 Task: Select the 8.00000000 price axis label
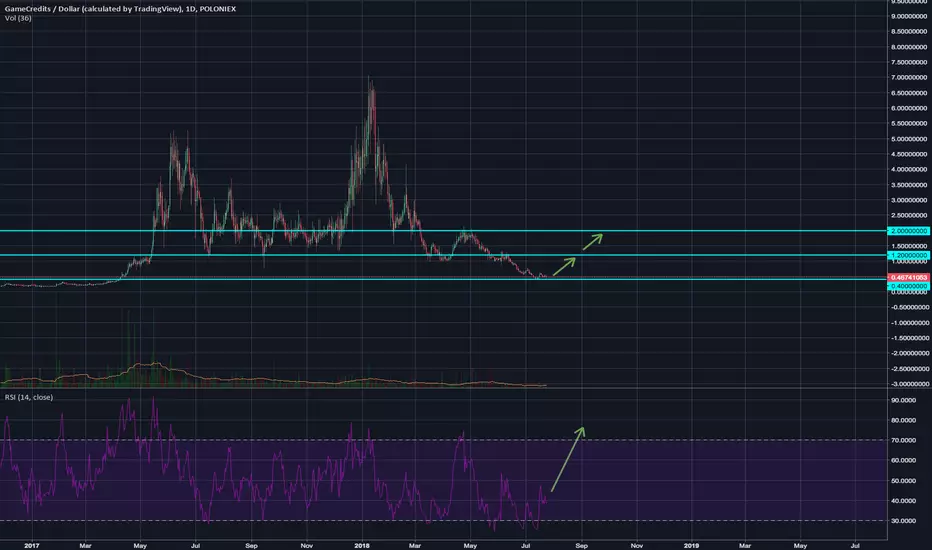909,47
